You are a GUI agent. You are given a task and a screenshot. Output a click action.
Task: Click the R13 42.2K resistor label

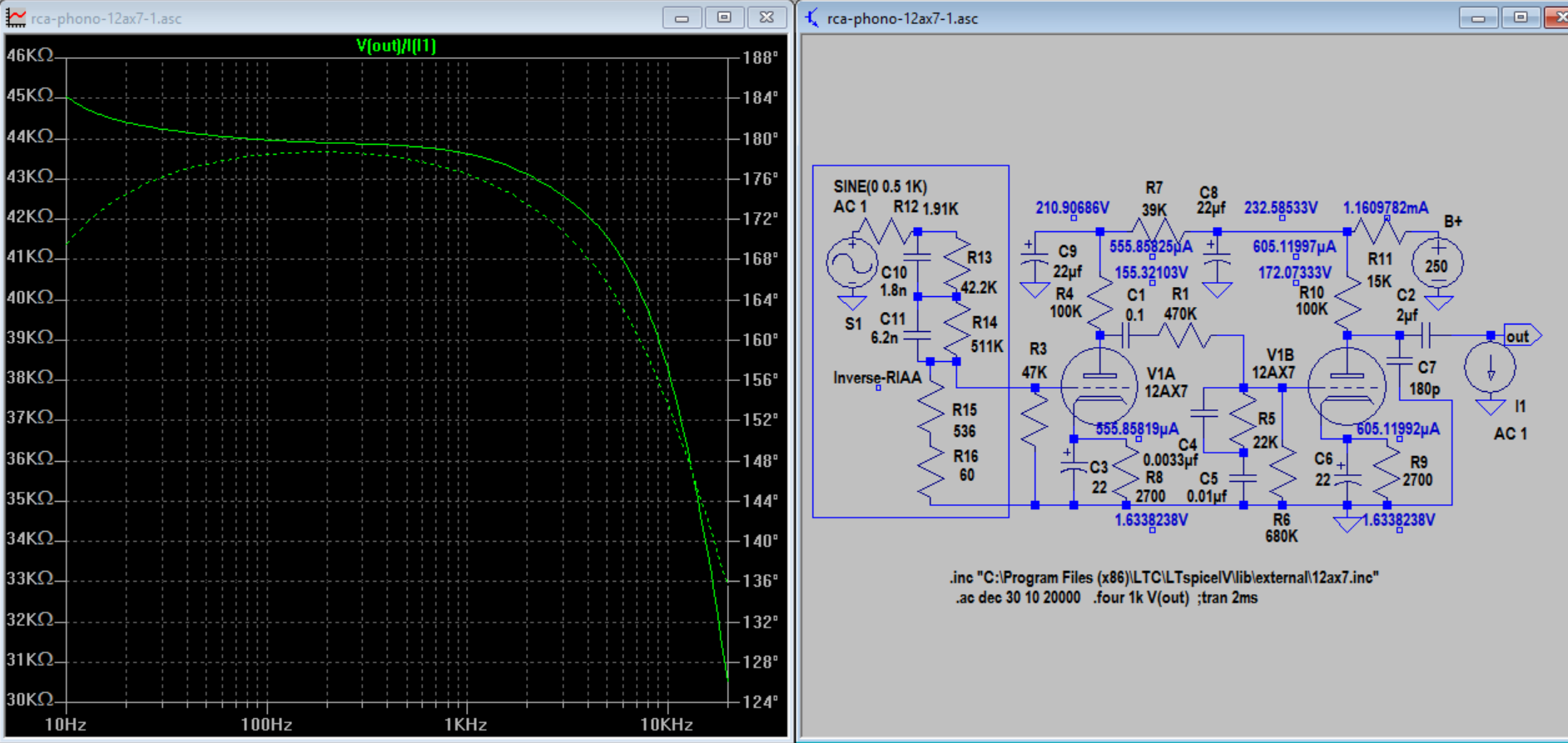point(979,272)
